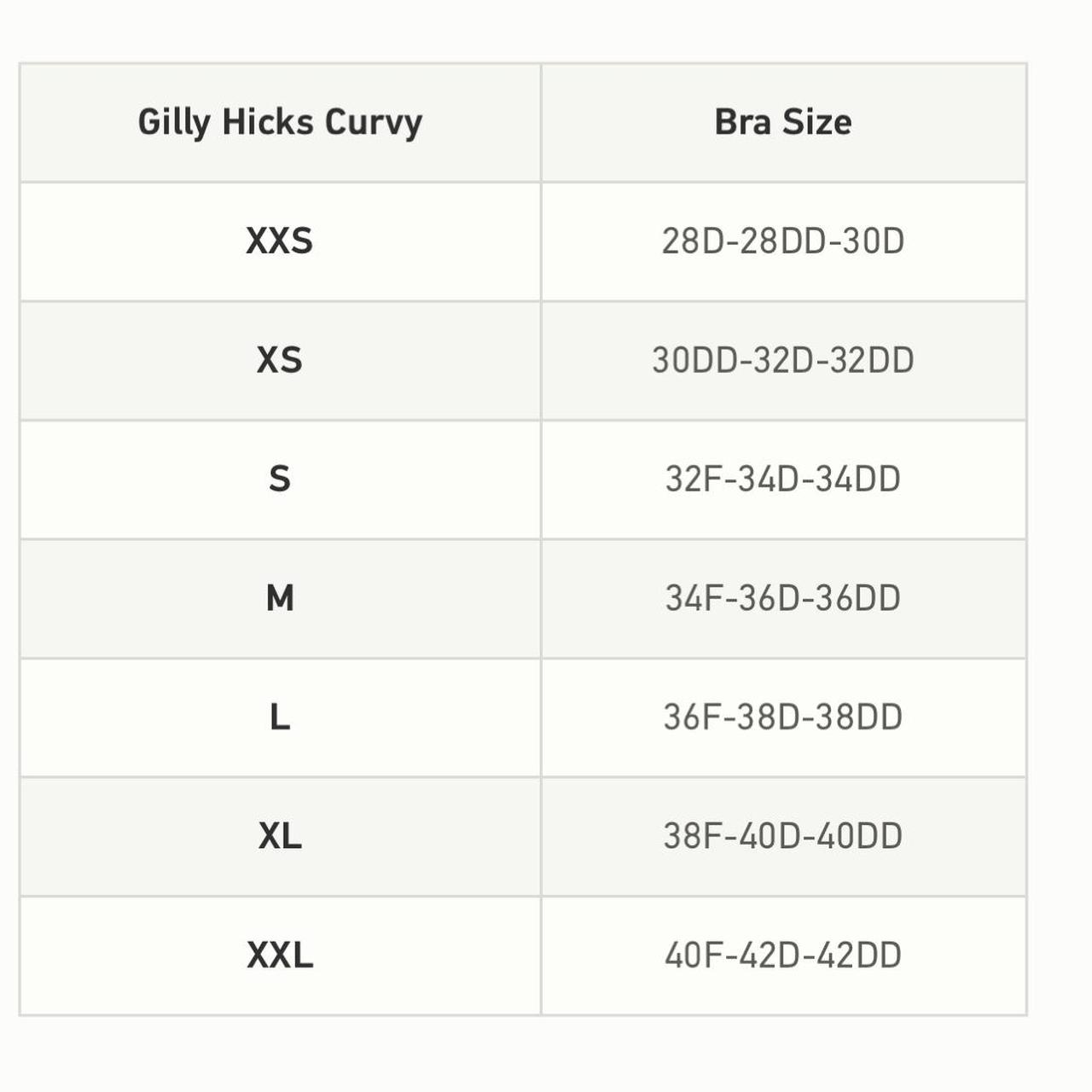Choose the XXL size label
Image resolution: width=1092 pixels, height=1092 pixels.
click(x=280, y=955)
